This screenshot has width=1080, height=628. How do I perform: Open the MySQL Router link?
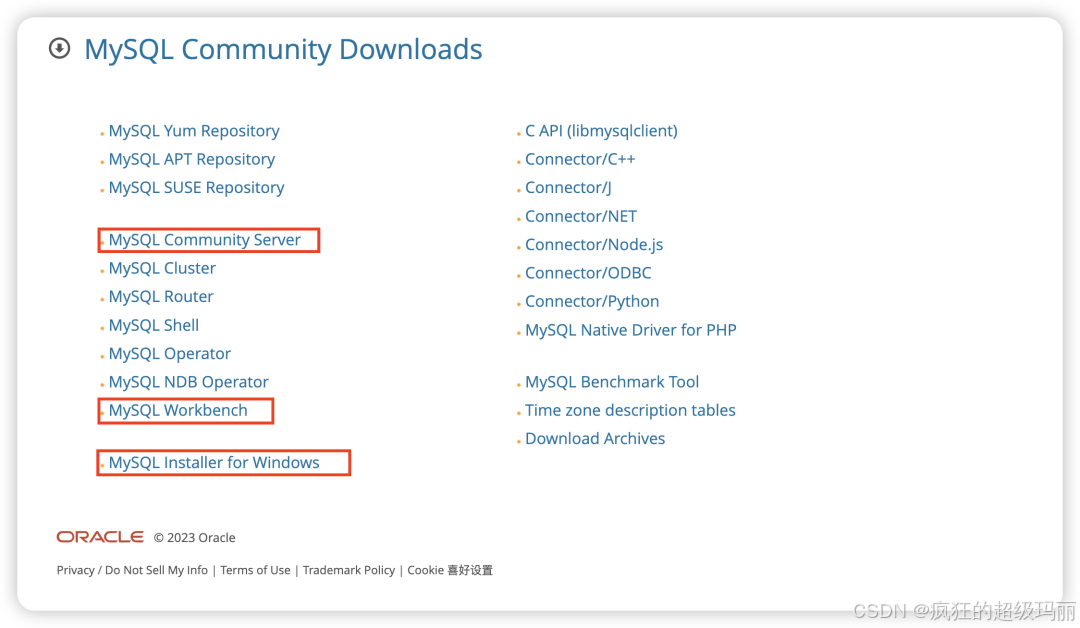[161, 297]
